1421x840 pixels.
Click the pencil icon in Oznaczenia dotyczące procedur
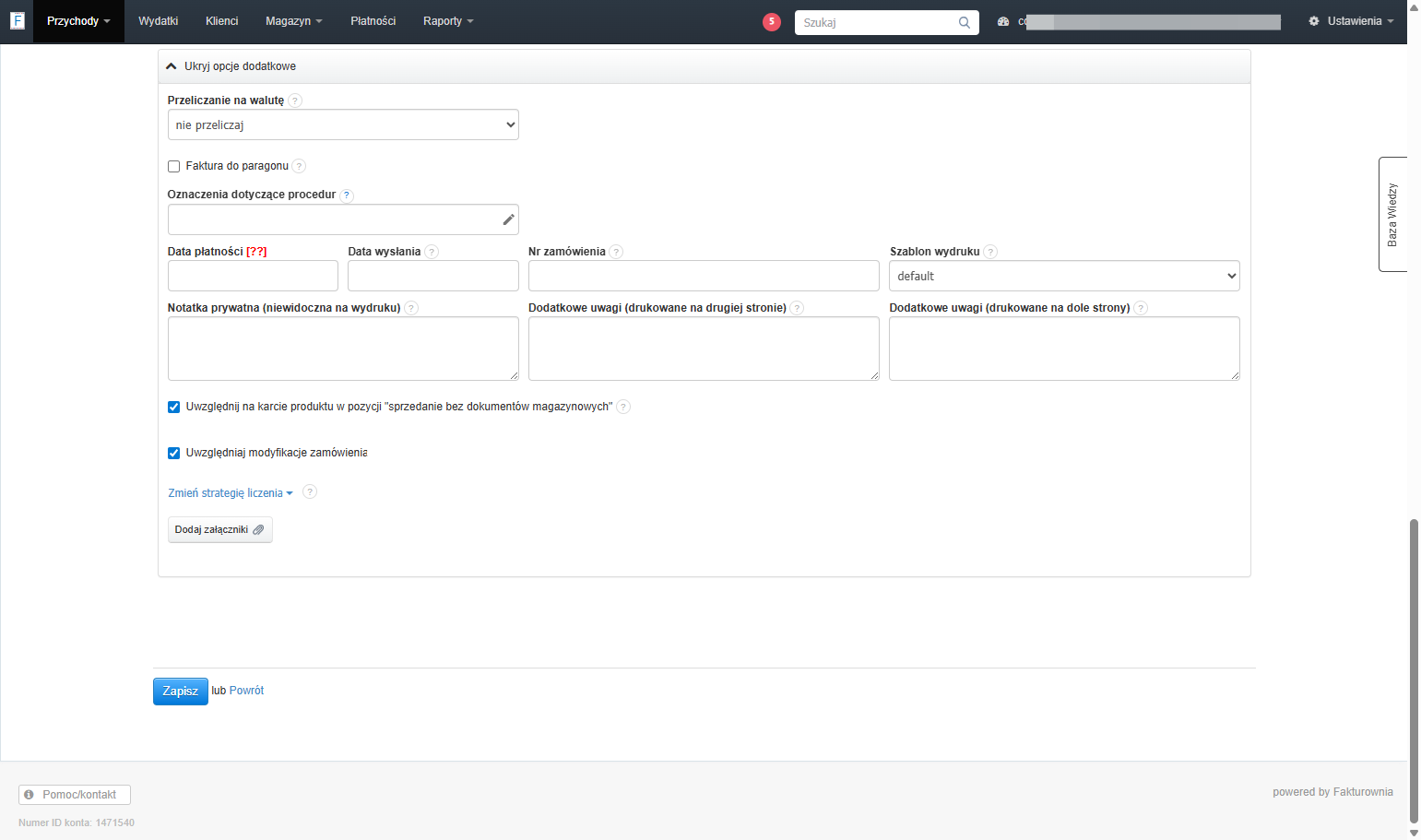click(508, 219)
